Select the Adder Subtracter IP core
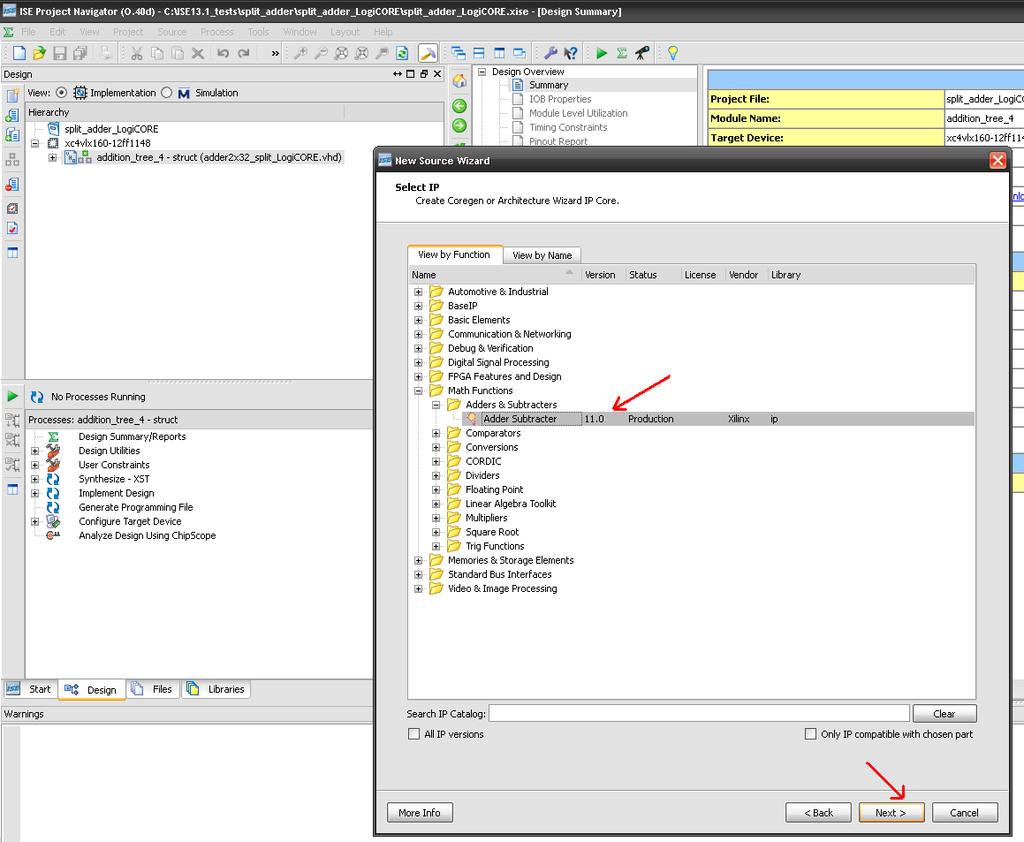 coord(520,419)
